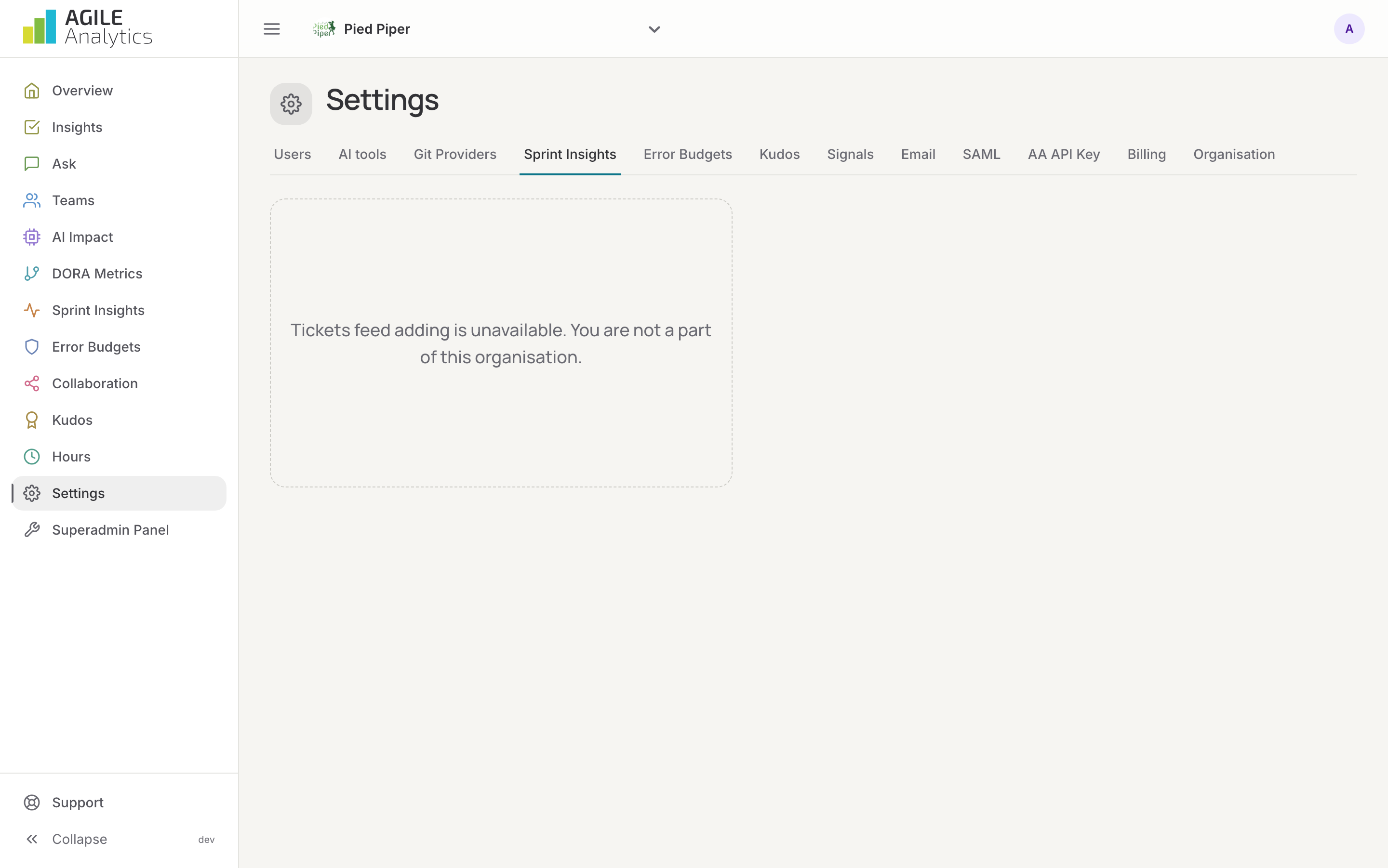Viewport: 1388px width, 868px height.
Task: Click the AI Impact chip icon
Action: [x=32, y=237]
